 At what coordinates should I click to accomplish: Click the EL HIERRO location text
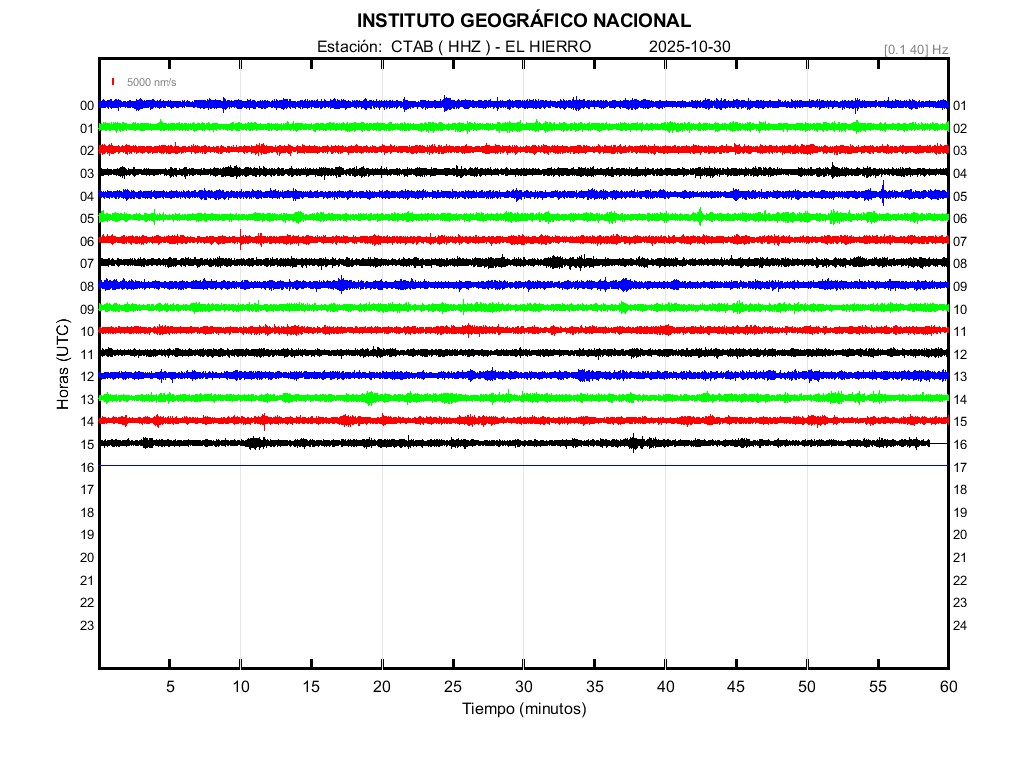(x=549, y=47)
